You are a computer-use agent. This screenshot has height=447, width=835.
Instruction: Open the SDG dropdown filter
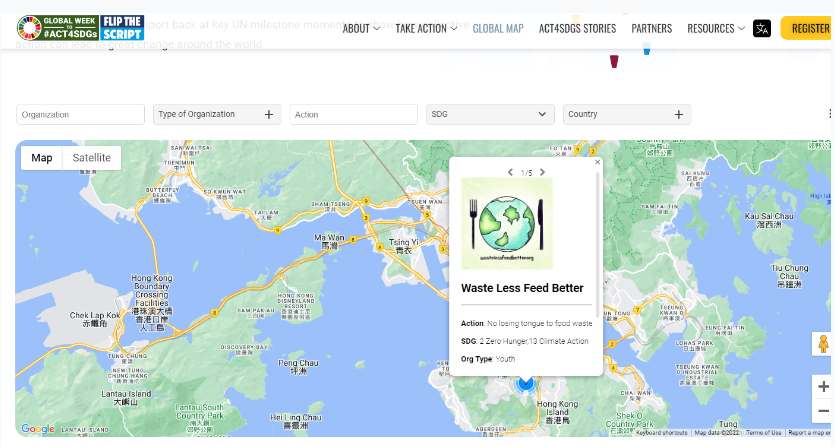point(490,114)
